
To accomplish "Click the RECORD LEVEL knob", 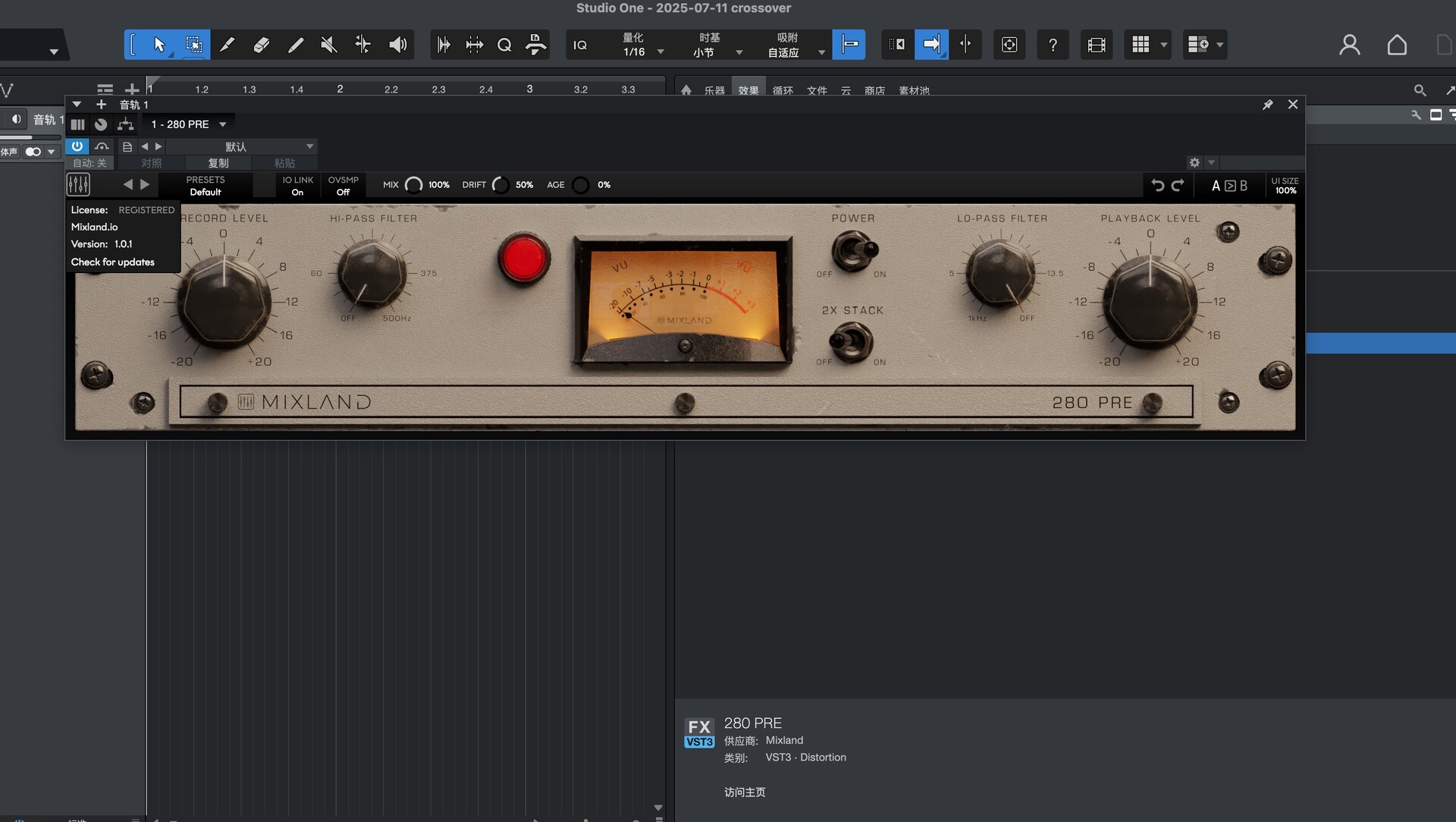I will (x=224, y=301).
